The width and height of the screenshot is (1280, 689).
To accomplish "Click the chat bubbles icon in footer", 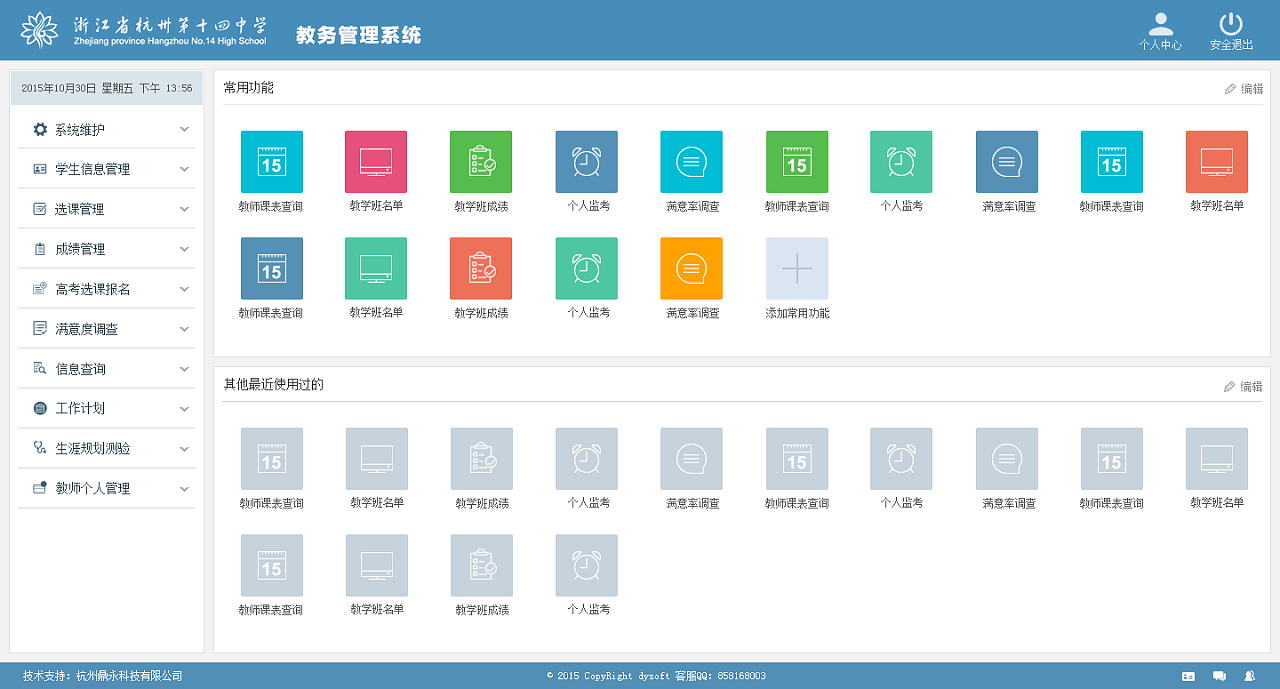I will click(x=1219, y=676).
